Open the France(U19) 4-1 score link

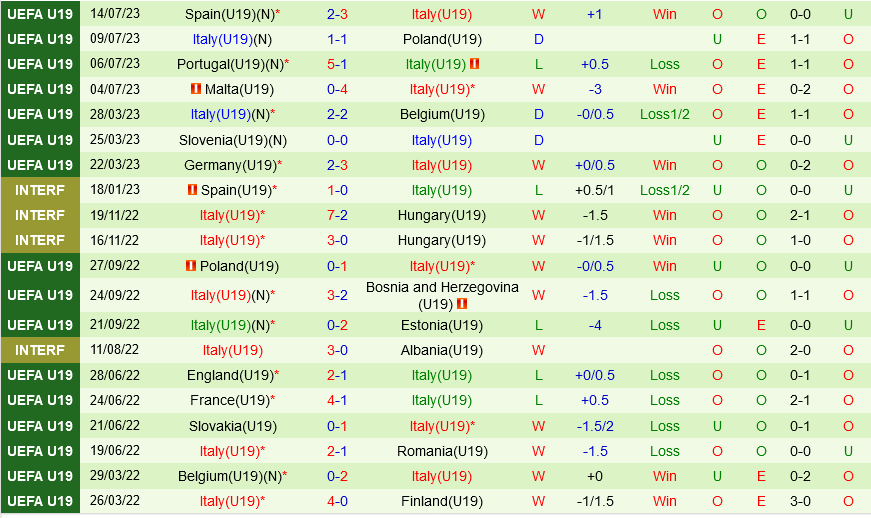pyautogui.click(x=337, y=400)
